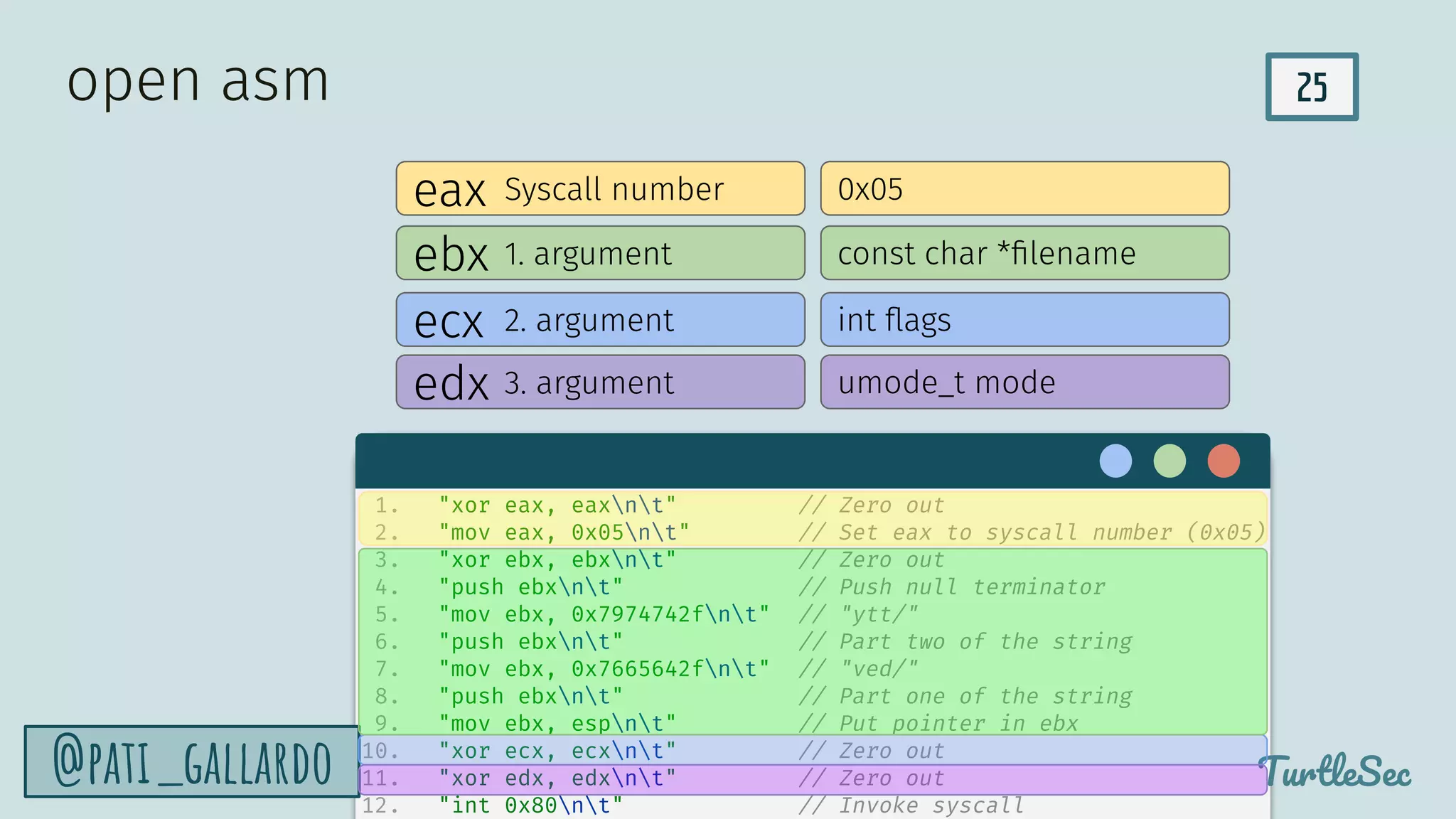Select the edx 3. argument box
The image size is (1456, 819).
click(600, 382)
